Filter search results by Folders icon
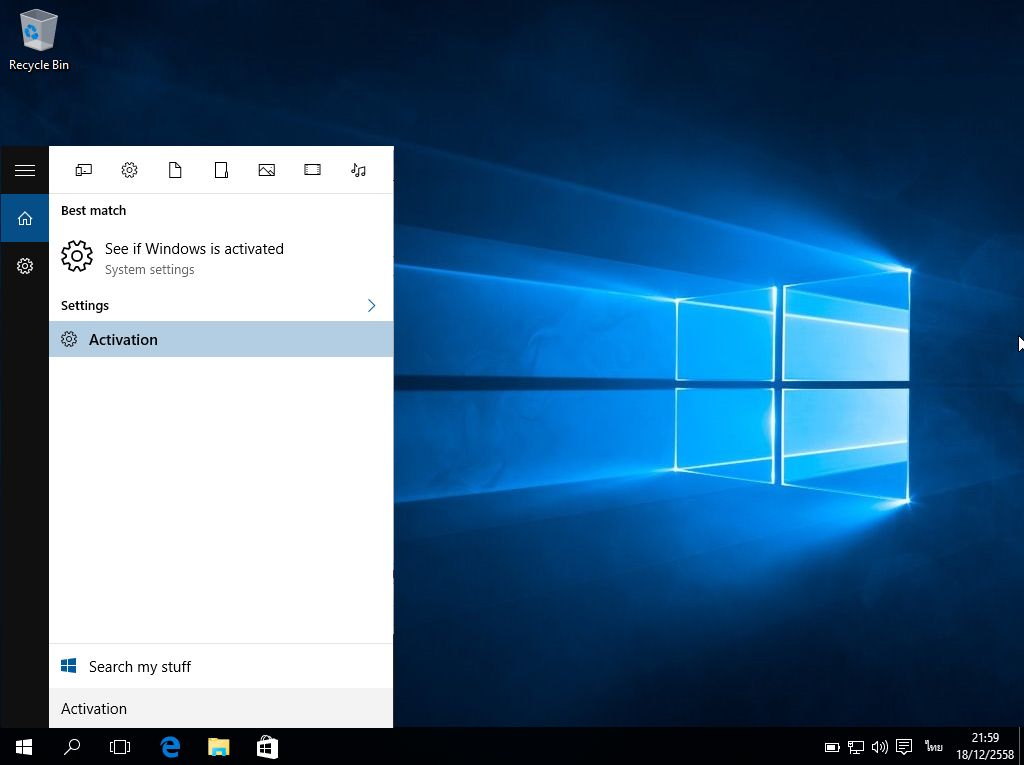The width and height of the screenshot is (1024, 765). (221, 171)
